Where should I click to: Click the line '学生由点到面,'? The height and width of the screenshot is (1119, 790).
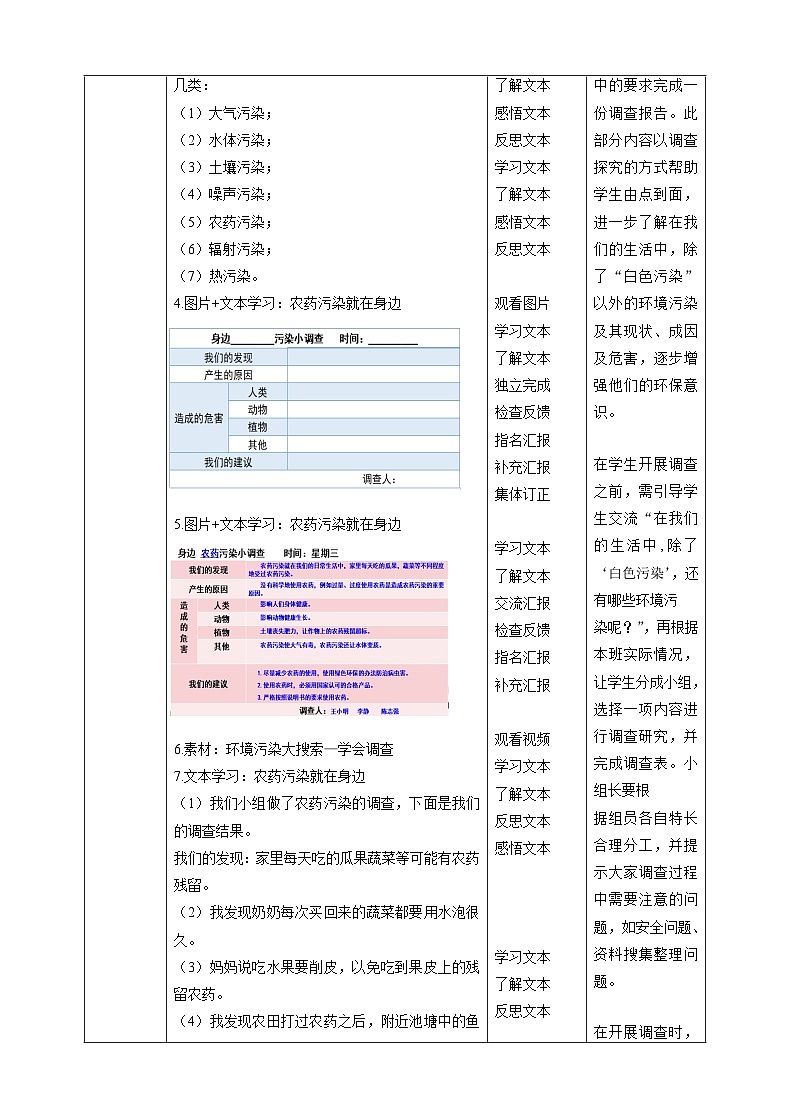[642, 195]
